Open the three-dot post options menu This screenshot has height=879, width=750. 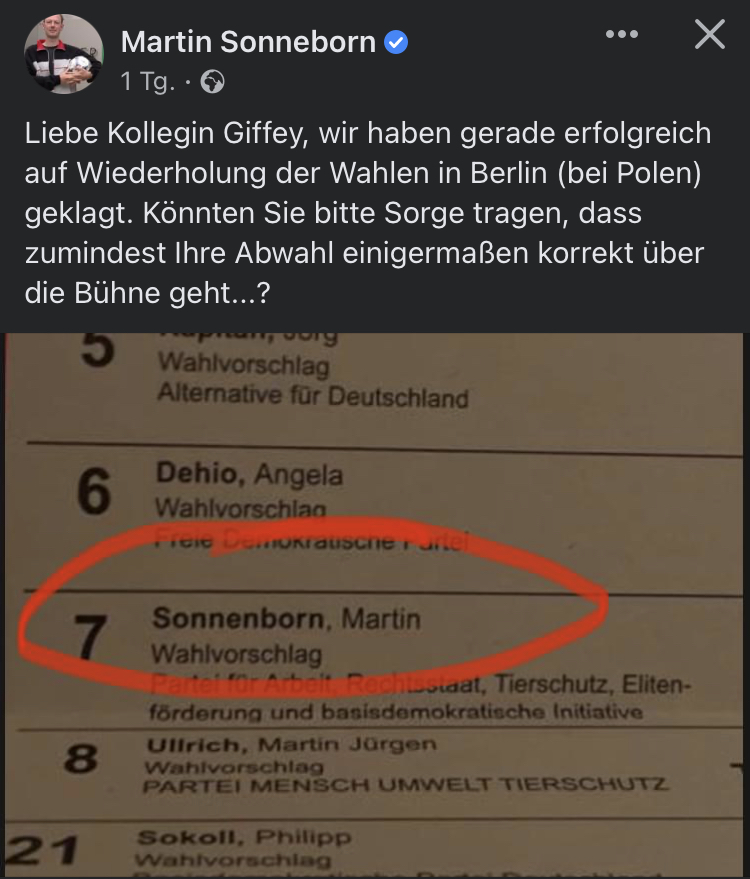[621, 35]
